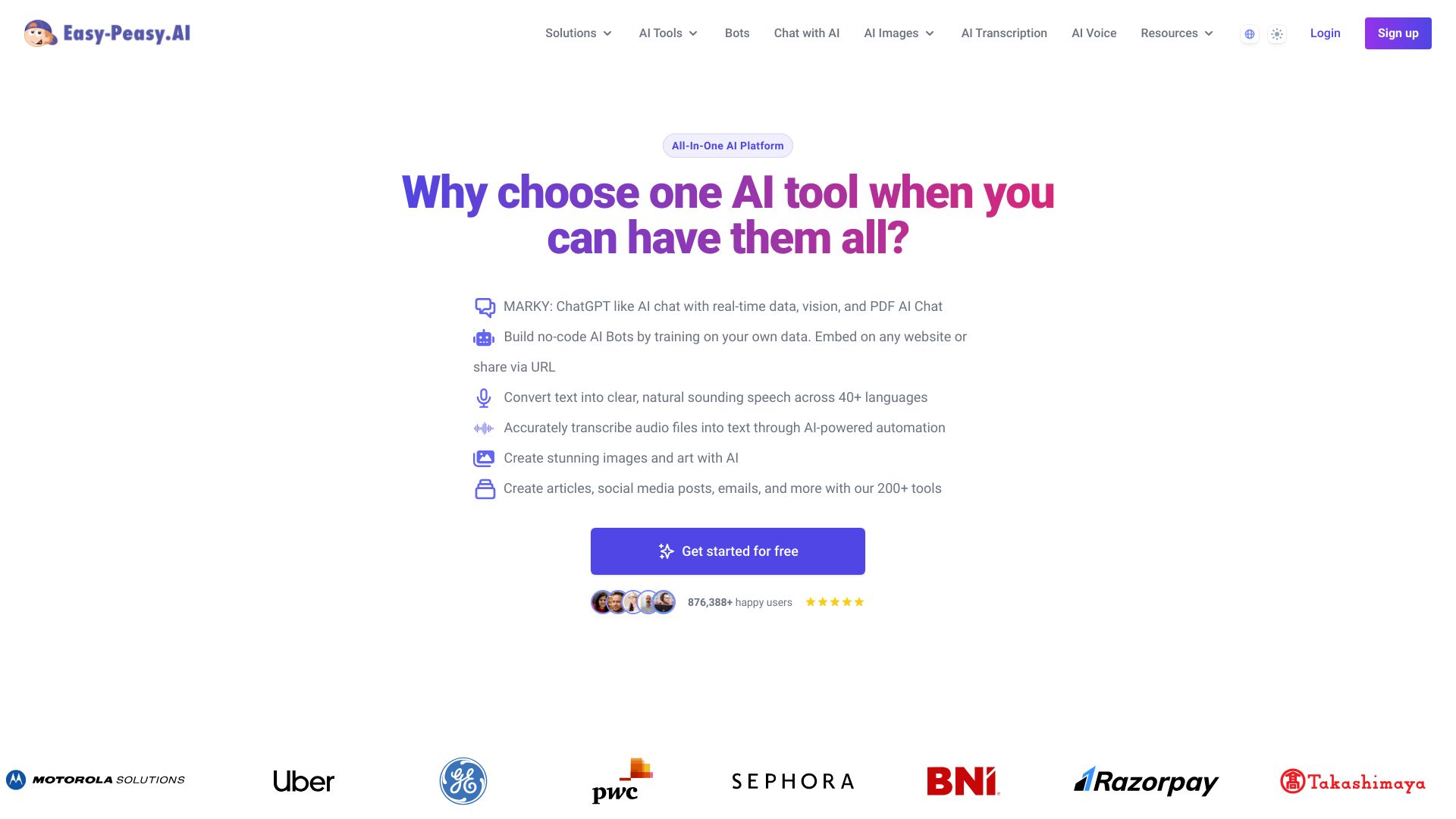Click the microphone text-to-speech icon
Viewport: 1456px width, 819px height.
click(x=483, y=398)
